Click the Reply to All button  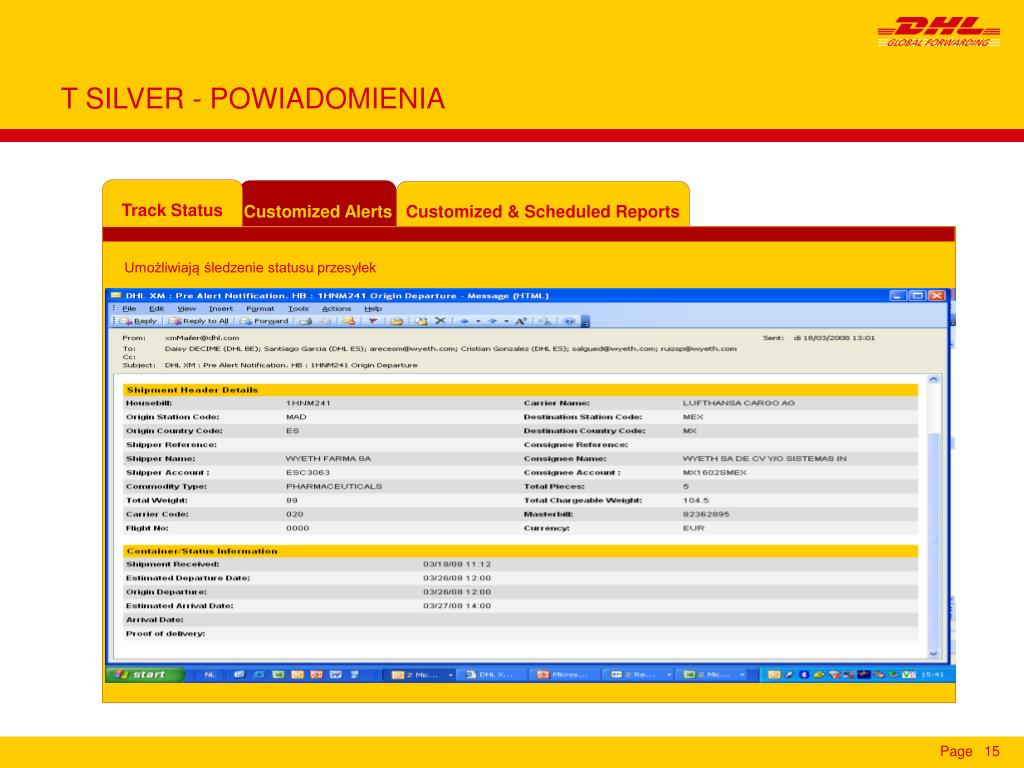(199, 321)
